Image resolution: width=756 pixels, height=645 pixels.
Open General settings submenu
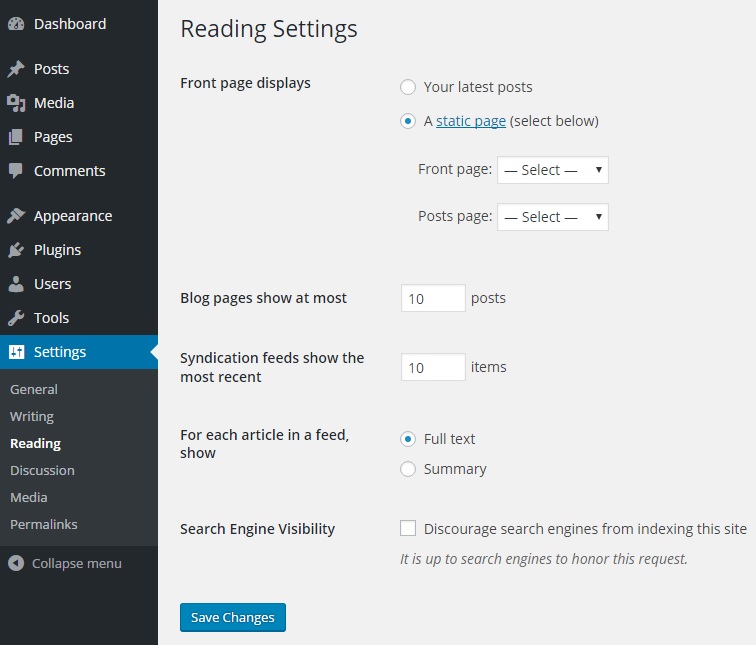click(x=34, y=390)
